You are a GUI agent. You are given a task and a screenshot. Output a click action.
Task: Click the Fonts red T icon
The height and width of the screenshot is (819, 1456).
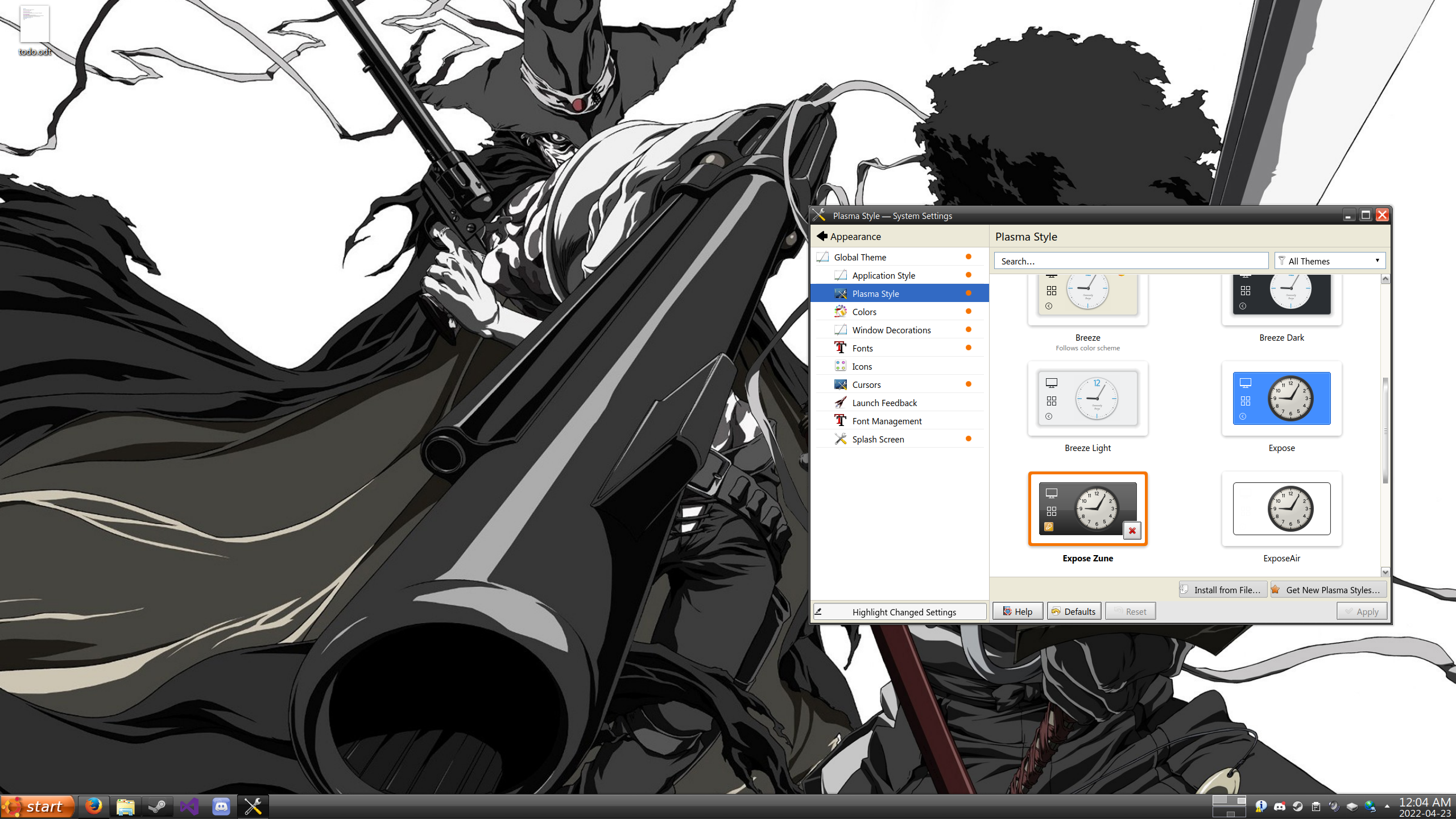[840, 348]
